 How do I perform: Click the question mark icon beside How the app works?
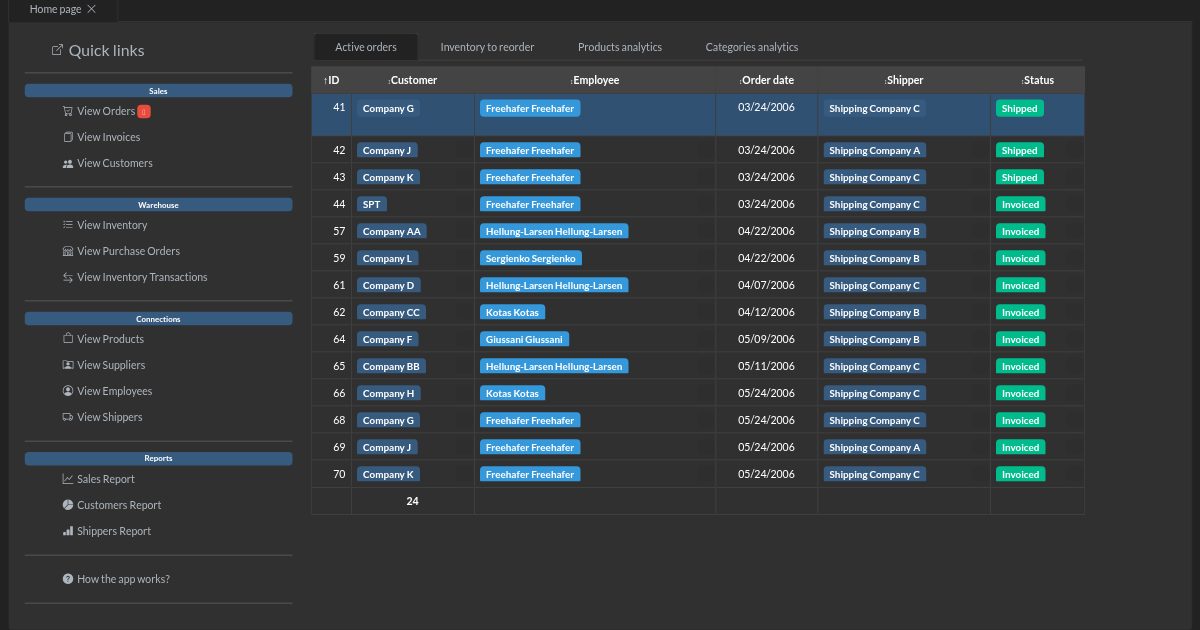pos(68,579)
